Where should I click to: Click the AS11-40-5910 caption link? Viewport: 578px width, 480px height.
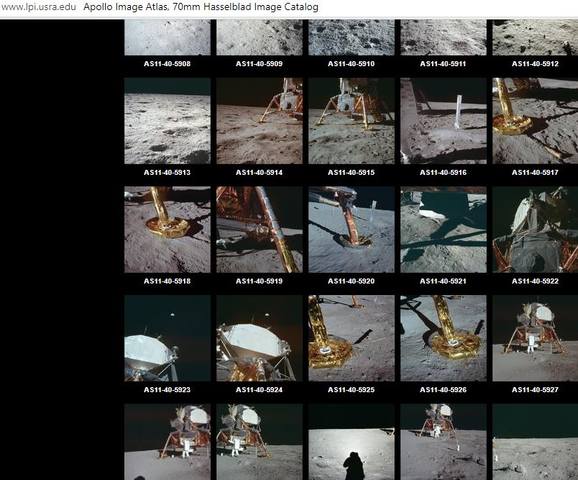351,64
